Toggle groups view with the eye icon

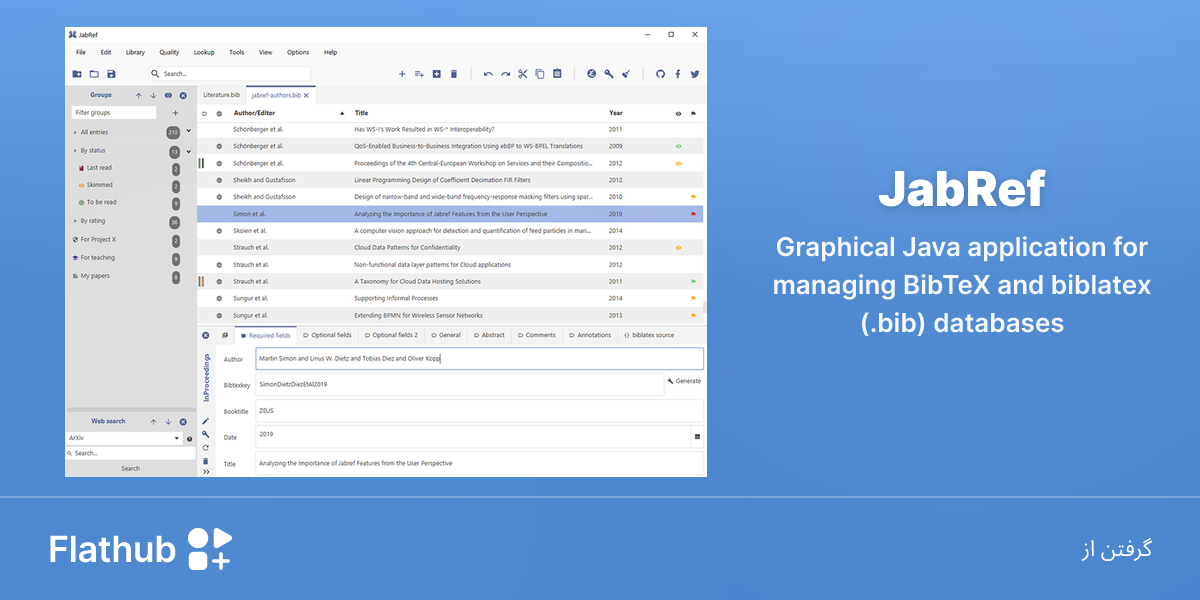click(168, 96)
